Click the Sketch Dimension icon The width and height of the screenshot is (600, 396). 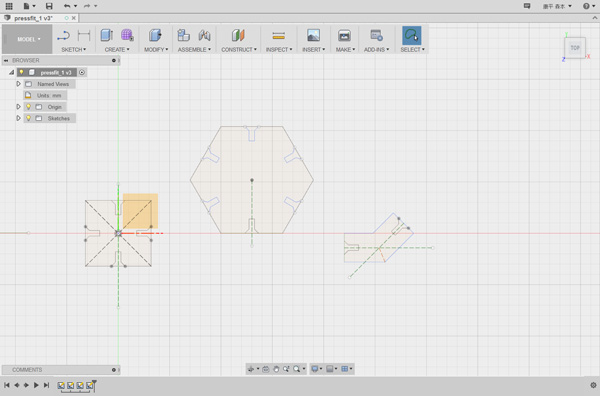click(84, 36)
